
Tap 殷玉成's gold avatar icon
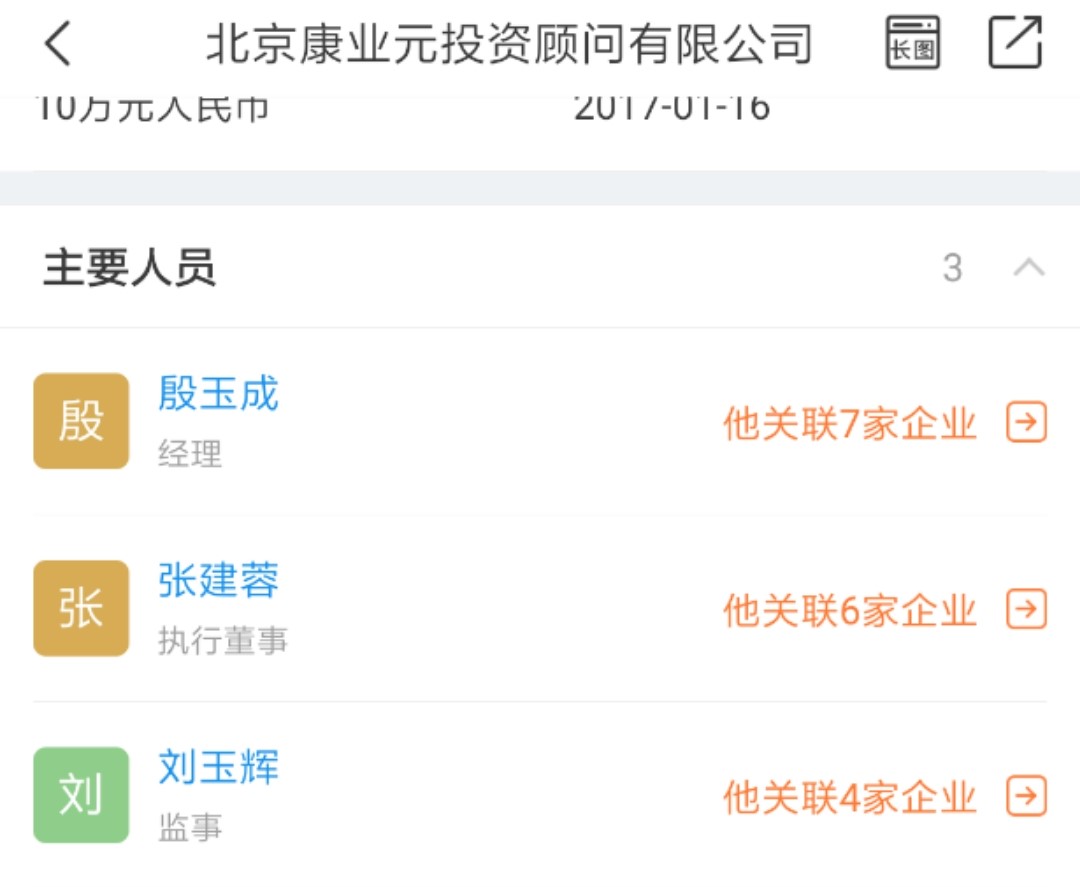[80, 420]
